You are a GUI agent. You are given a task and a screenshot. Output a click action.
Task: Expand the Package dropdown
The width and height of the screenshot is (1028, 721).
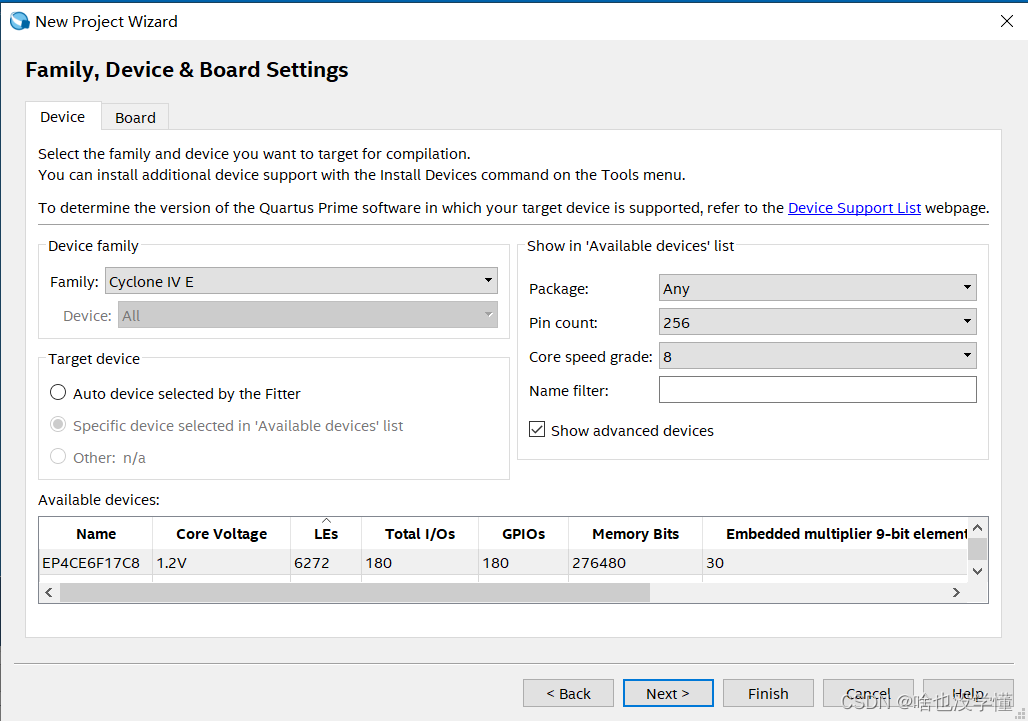817,288
